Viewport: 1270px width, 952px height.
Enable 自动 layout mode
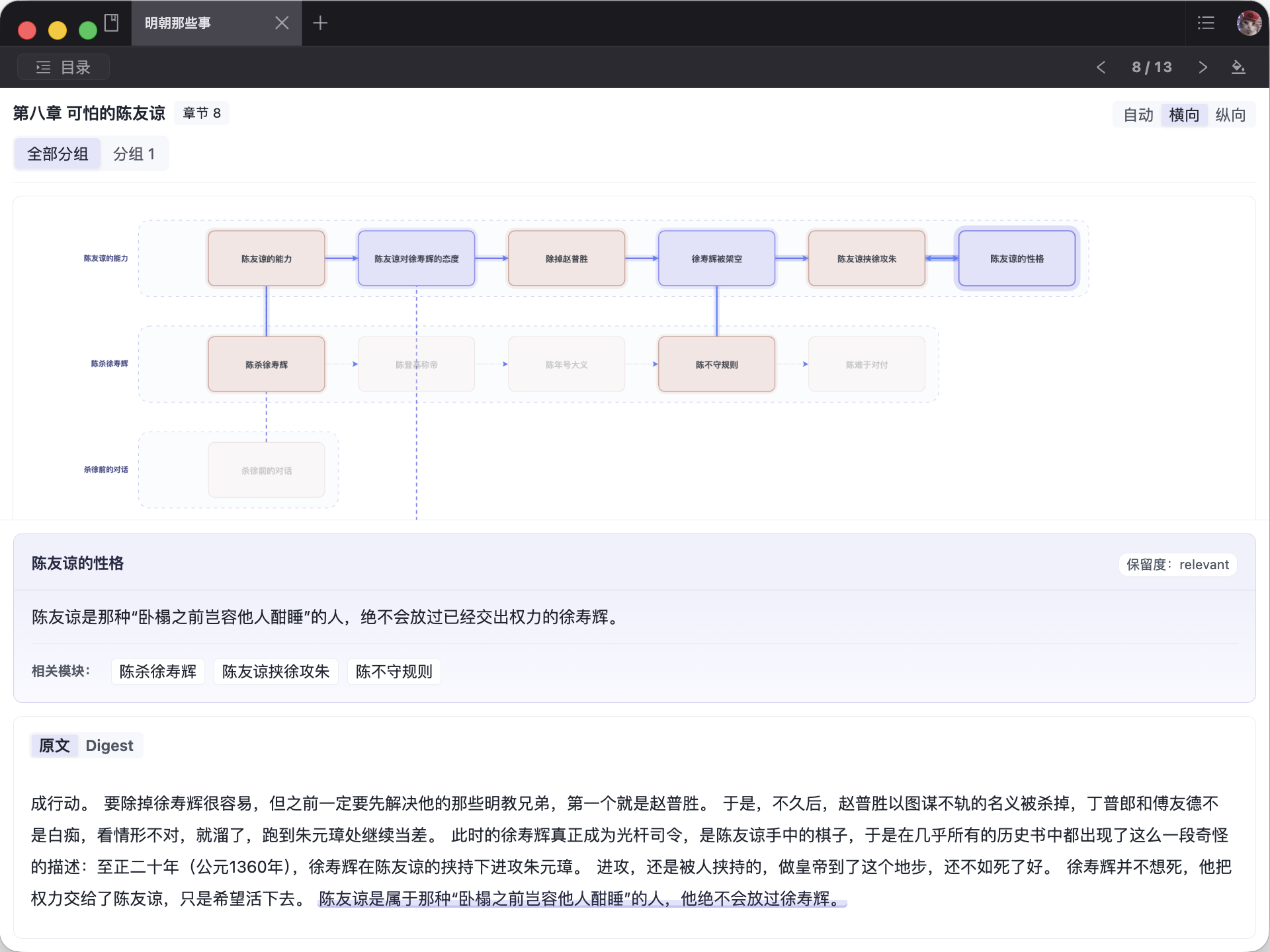[1138, 114]
